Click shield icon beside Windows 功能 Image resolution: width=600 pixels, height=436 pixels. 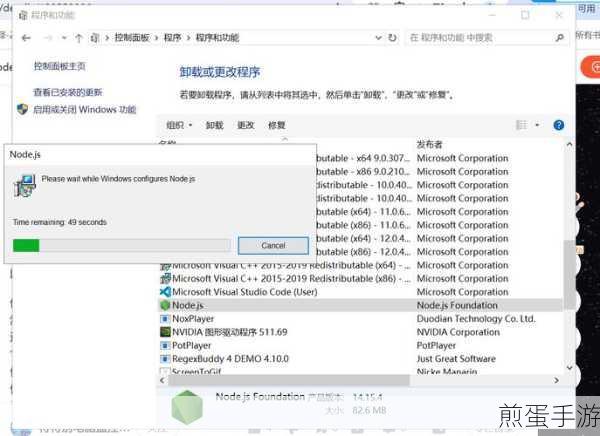point(23,109)
